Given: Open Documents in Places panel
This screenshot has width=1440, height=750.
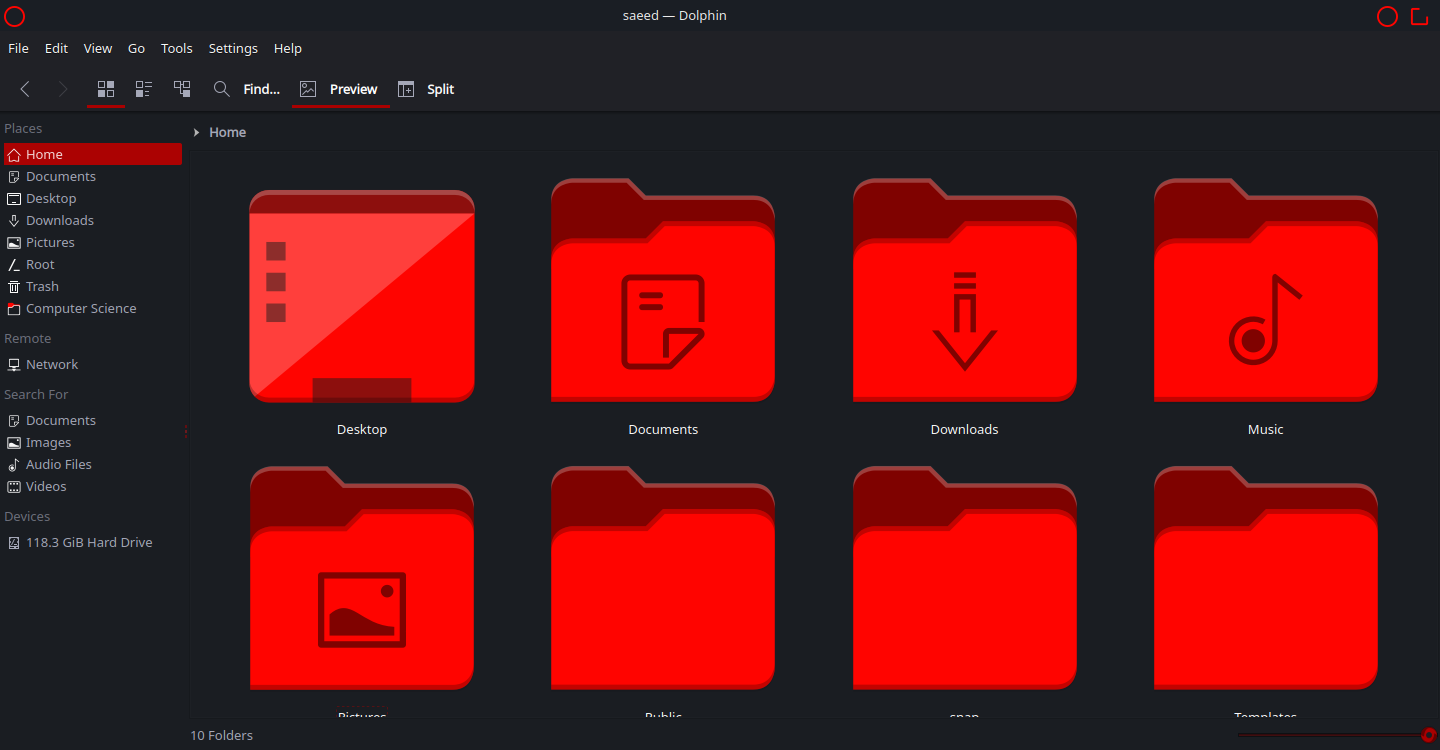Looking at the screenshot, I should pos(93,176).
